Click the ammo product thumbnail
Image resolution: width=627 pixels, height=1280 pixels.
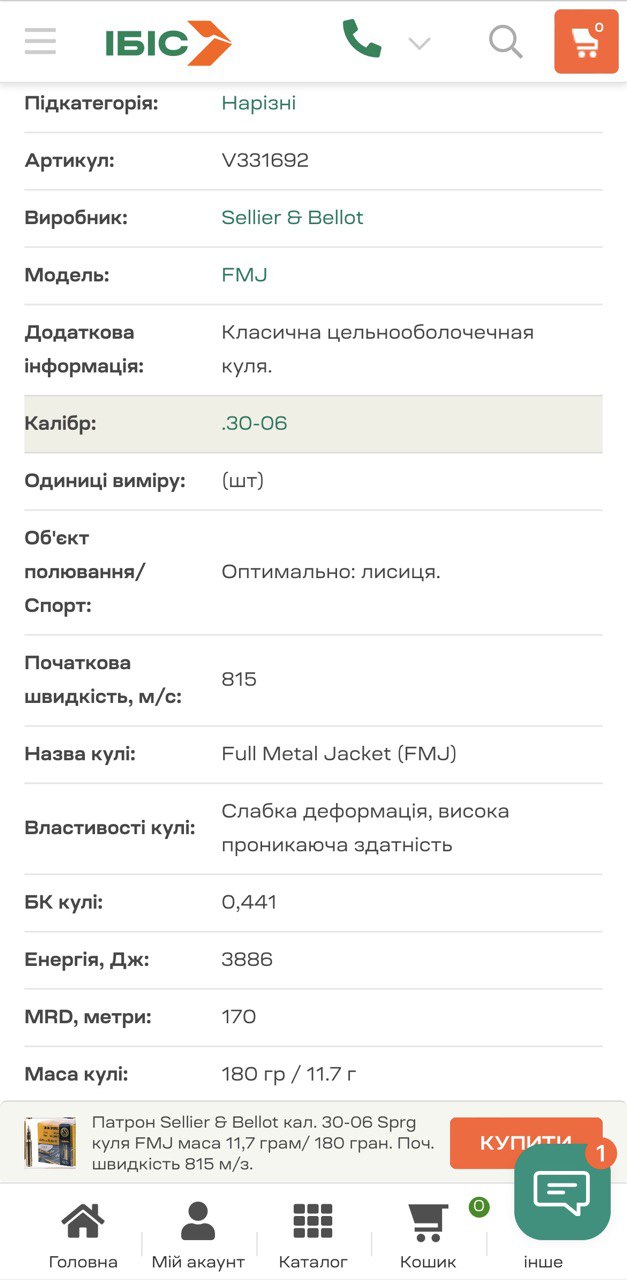(x=50, y=1142)
